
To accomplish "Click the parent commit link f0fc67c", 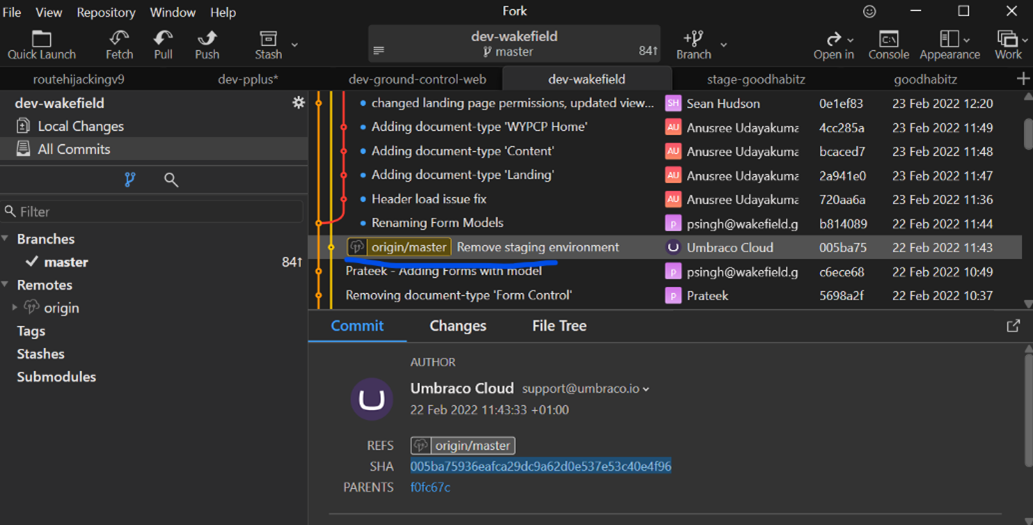I will pyautogui.click(x=430, y=487).
